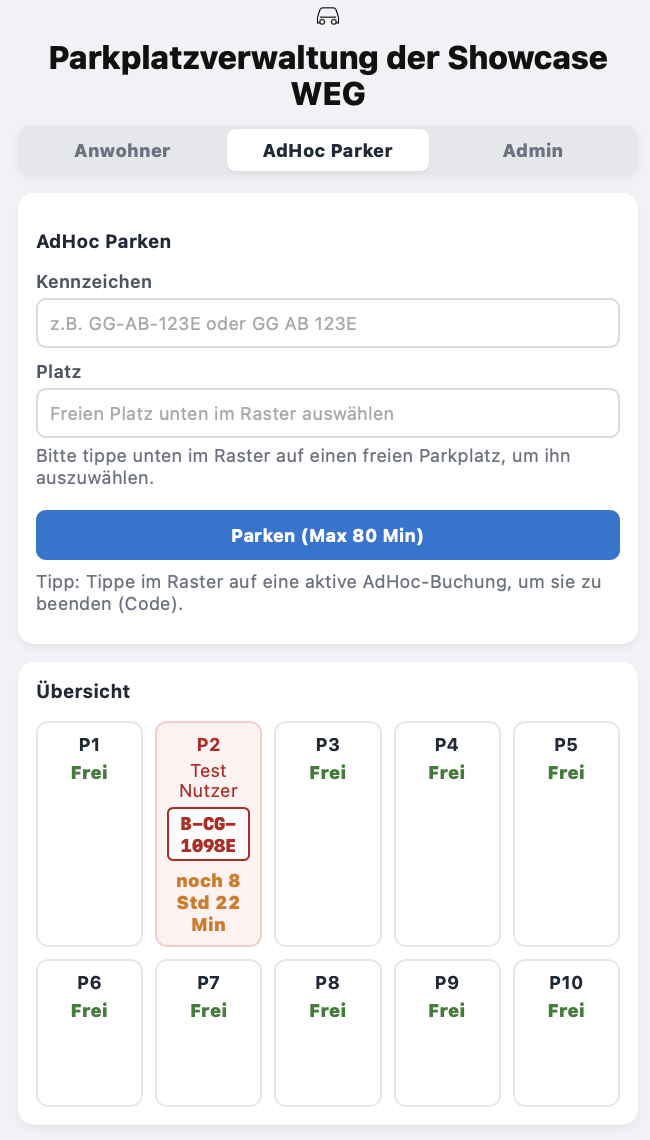Select the Admin tab
The height and width of the screenshot is (1140, 650).
tap(533, 150)
